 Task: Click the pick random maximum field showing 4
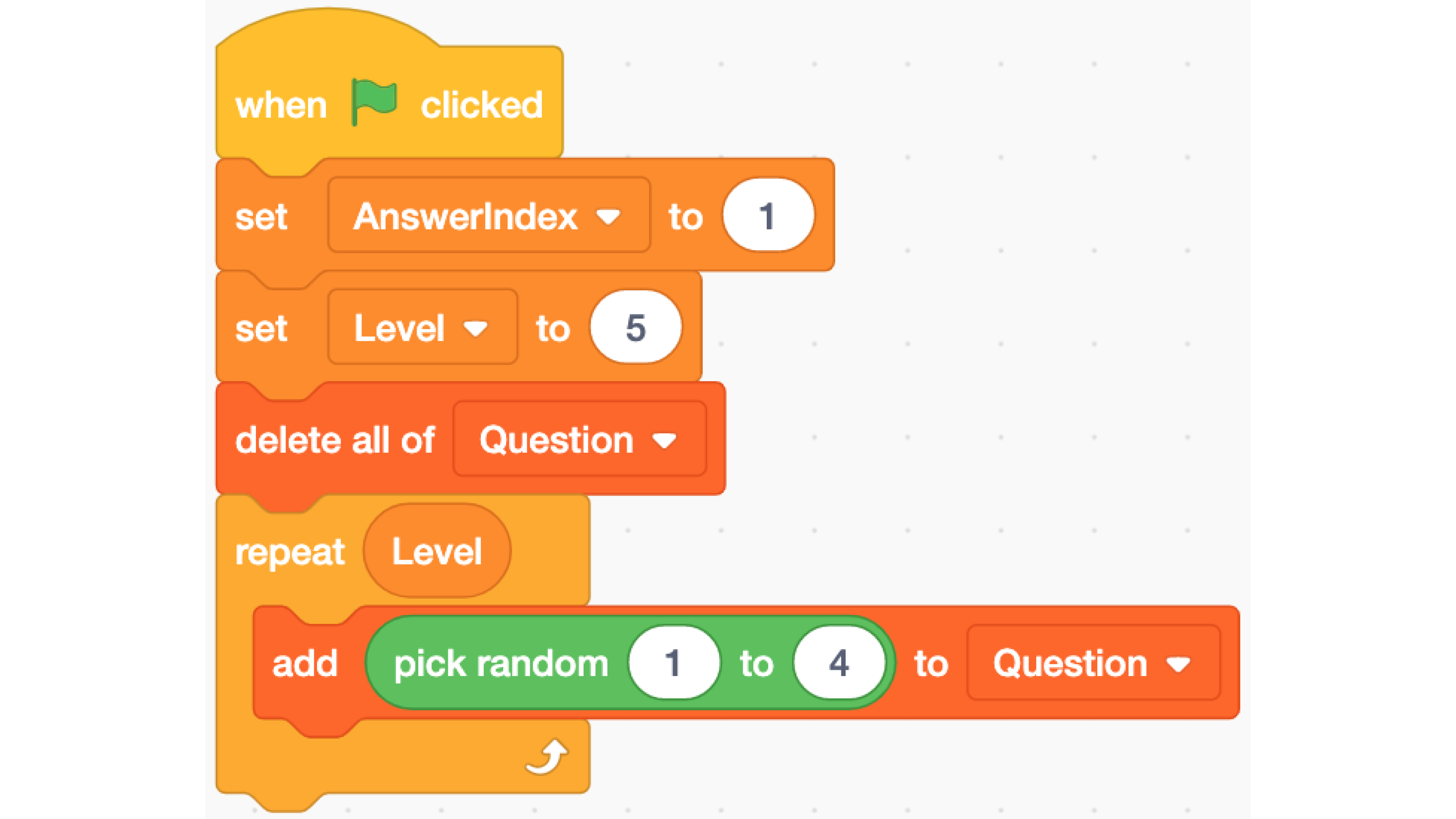click(x=839, y=662)
